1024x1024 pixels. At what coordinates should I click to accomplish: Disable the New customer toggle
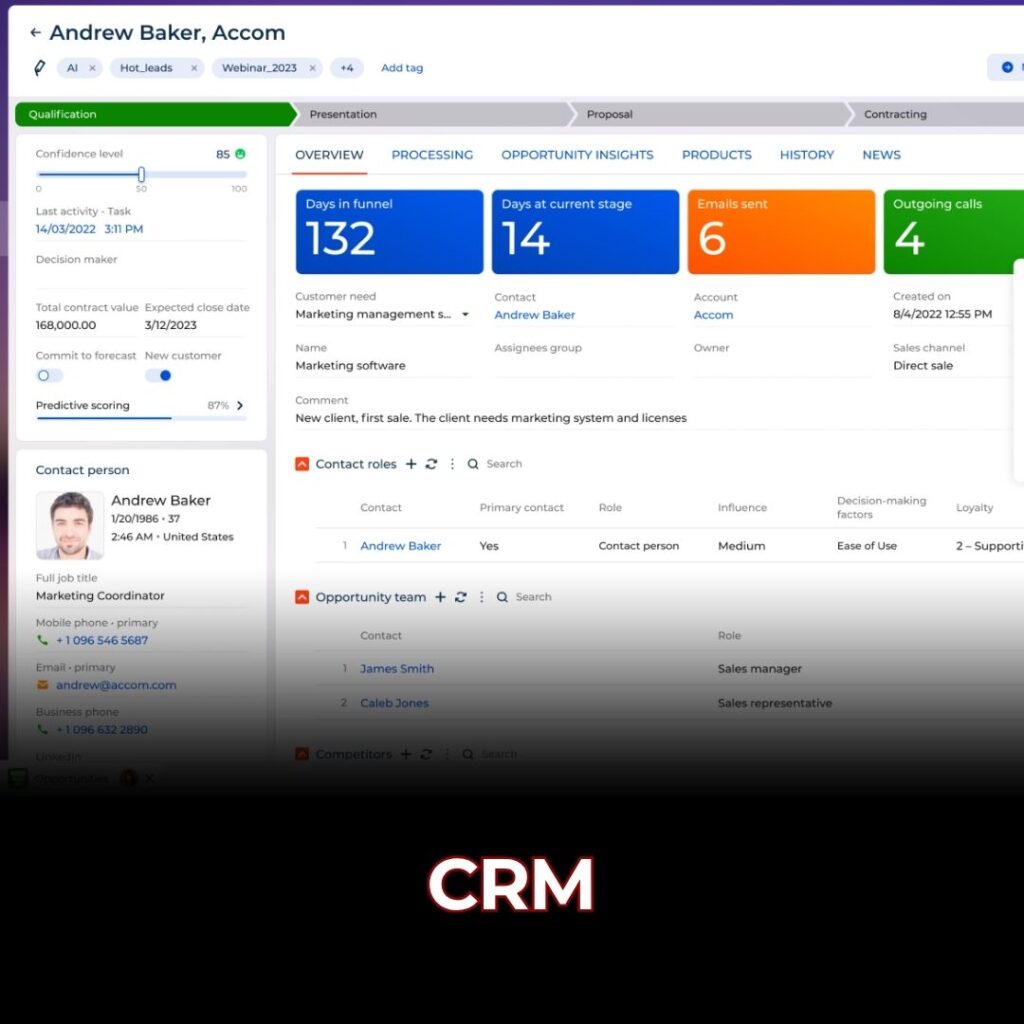coord(159,376)
